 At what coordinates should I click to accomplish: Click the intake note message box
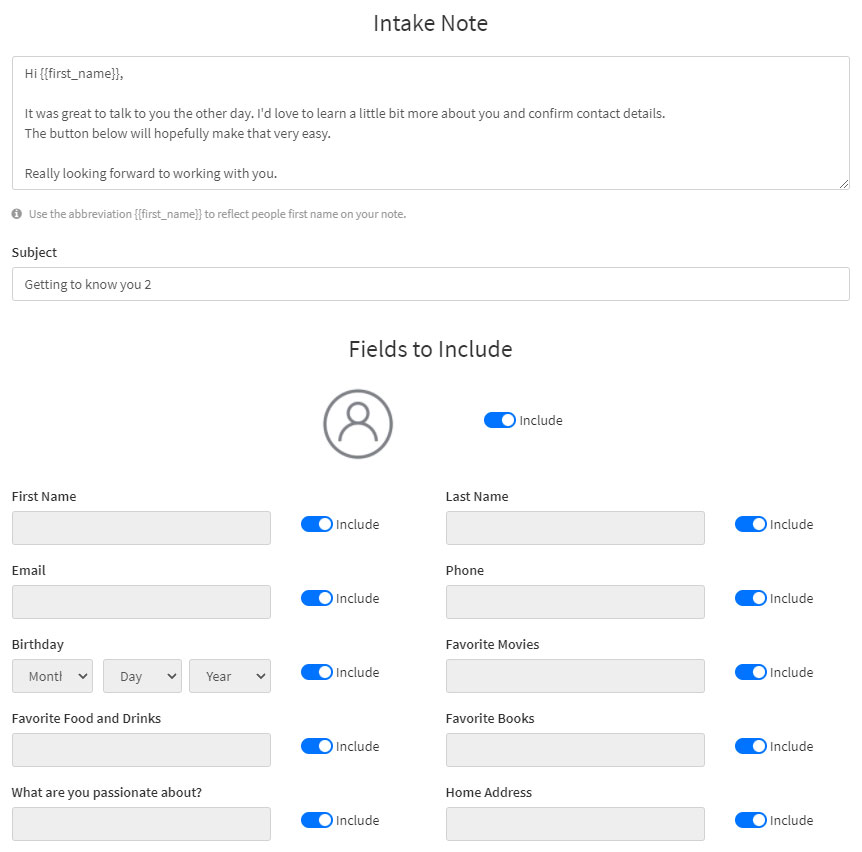click(430, 120)
